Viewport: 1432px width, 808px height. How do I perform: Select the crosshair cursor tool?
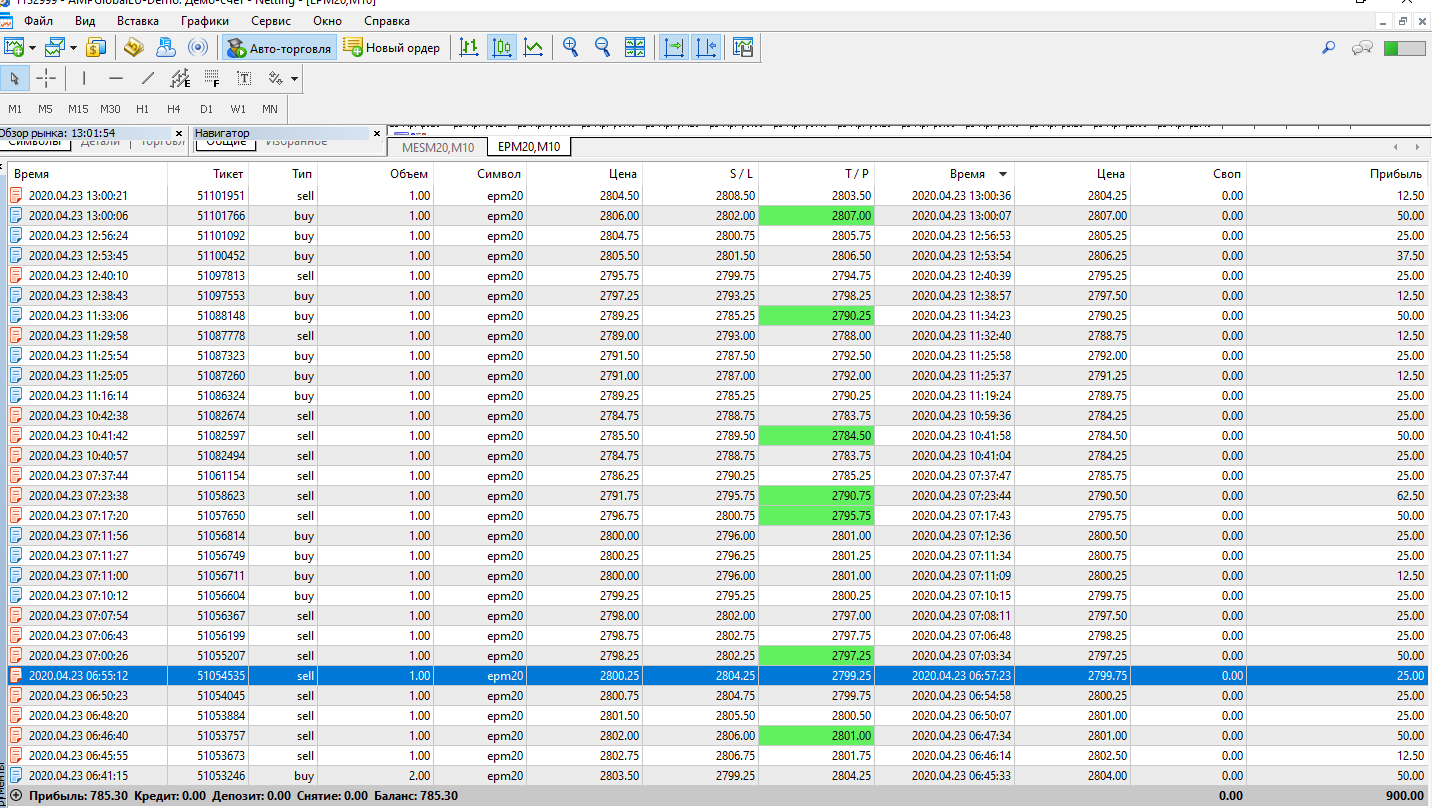(x=46, y=78)
